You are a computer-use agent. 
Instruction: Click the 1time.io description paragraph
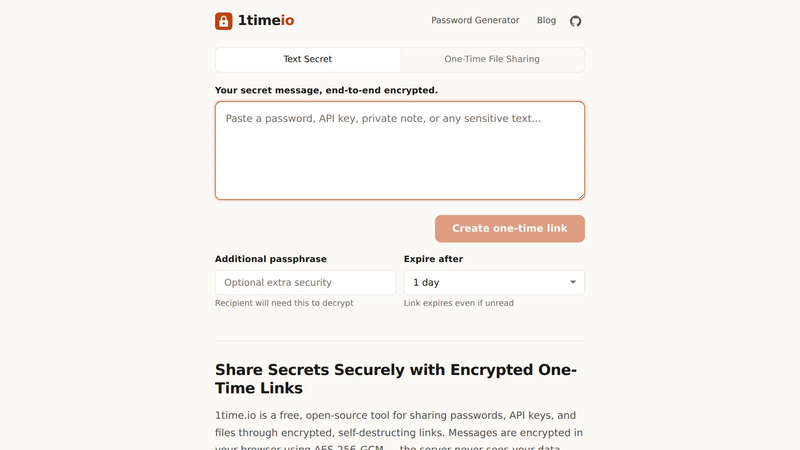pyautogui.click(x=399, y=430)
